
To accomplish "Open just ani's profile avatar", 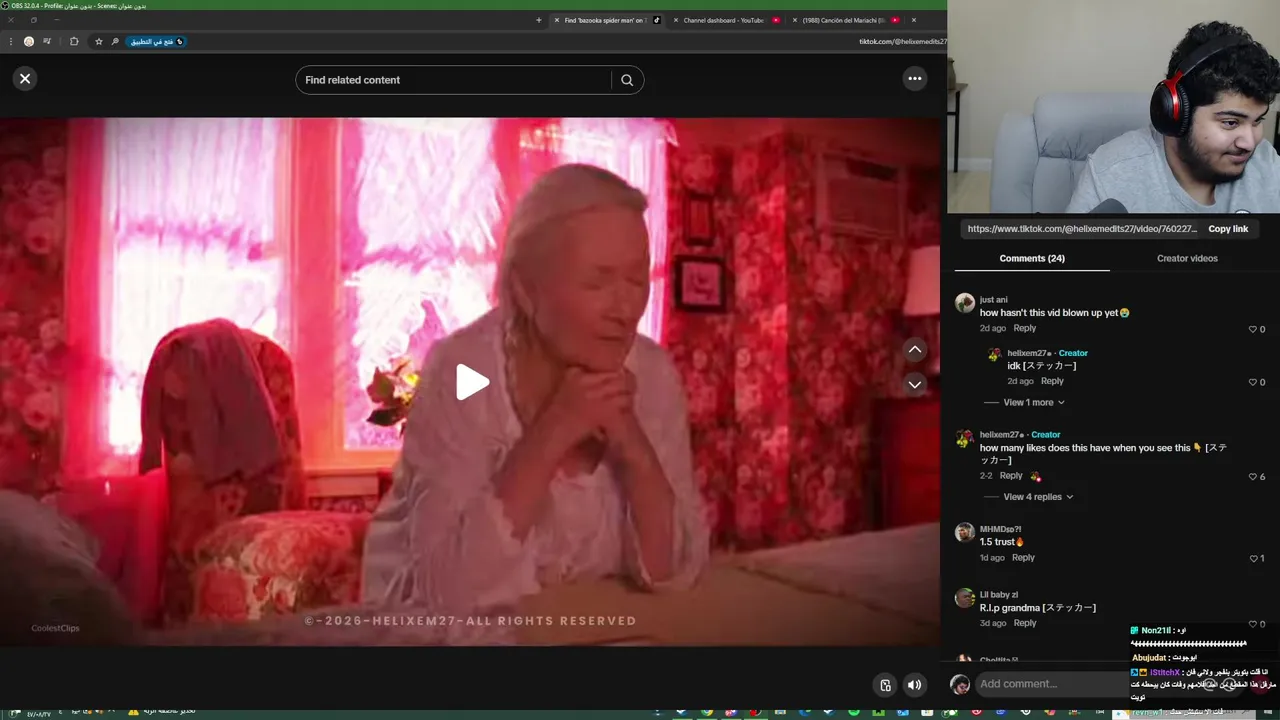I will point(965,303).
